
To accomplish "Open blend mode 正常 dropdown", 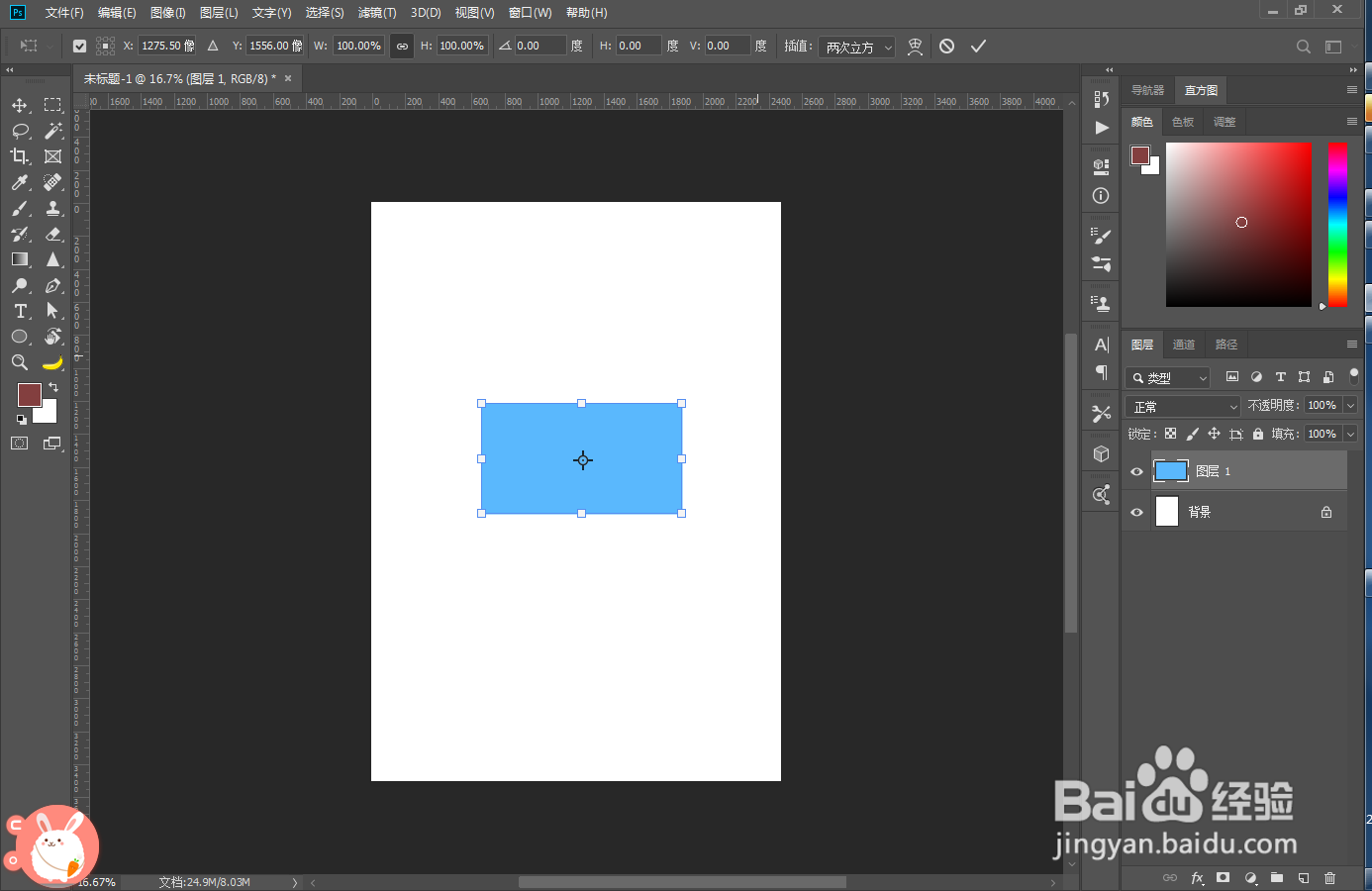I will point(1183,406).
